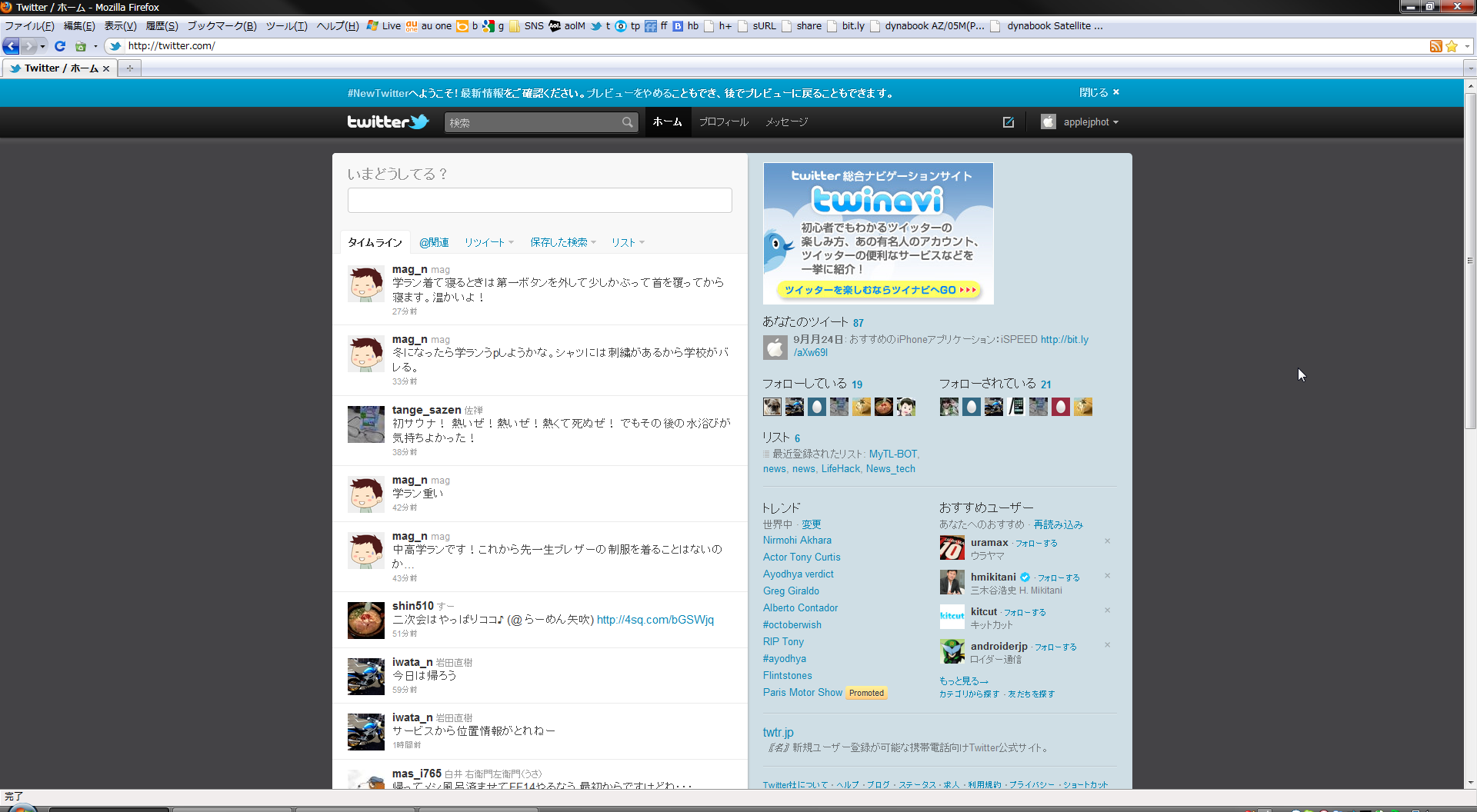Open the Paris Motor Show promoted trend
The height and width of the screenshot is (812, 1477).
coord(802,693)
